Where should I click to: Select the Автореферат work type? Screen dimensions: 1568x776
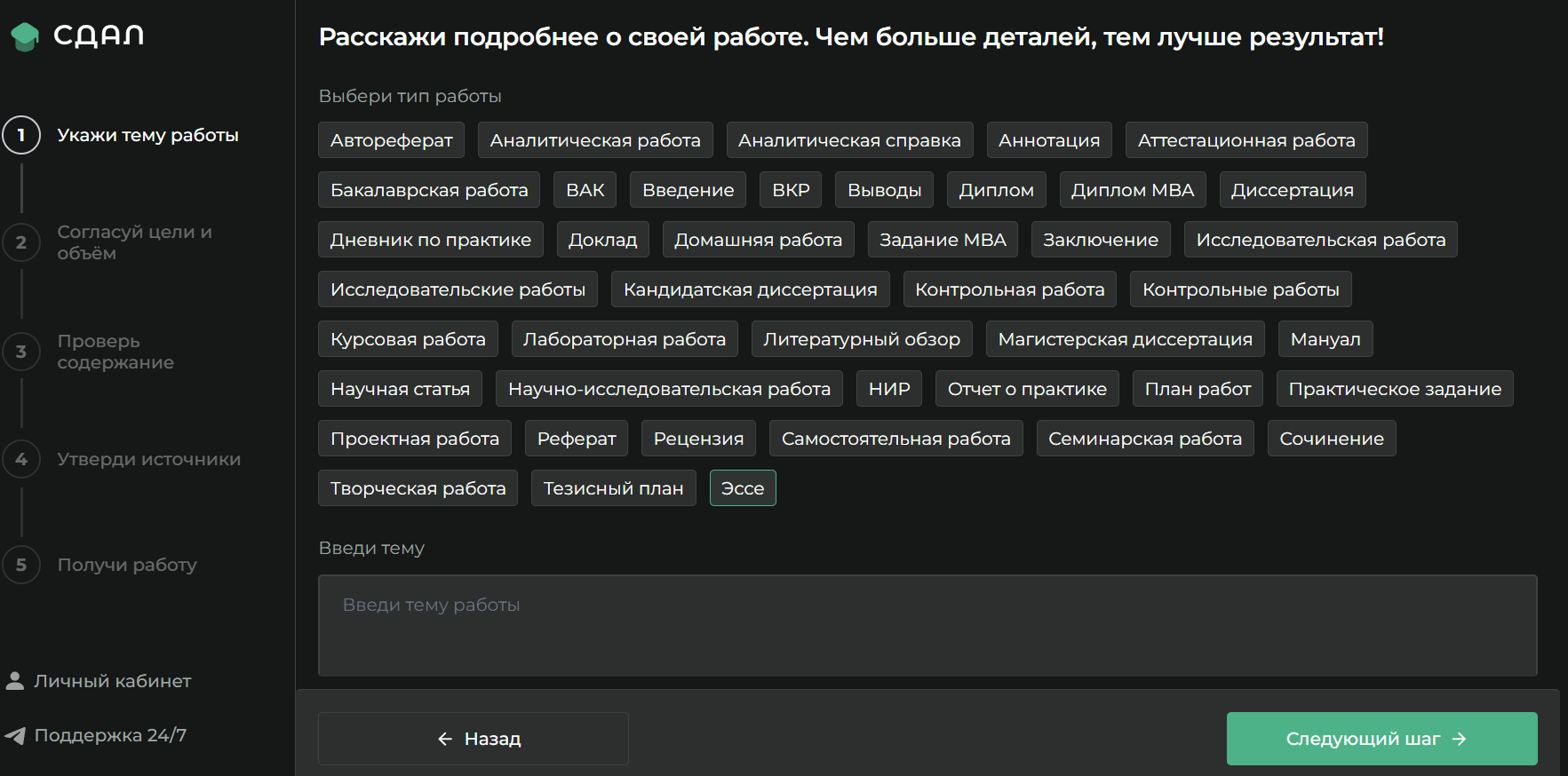click(391, 140)
